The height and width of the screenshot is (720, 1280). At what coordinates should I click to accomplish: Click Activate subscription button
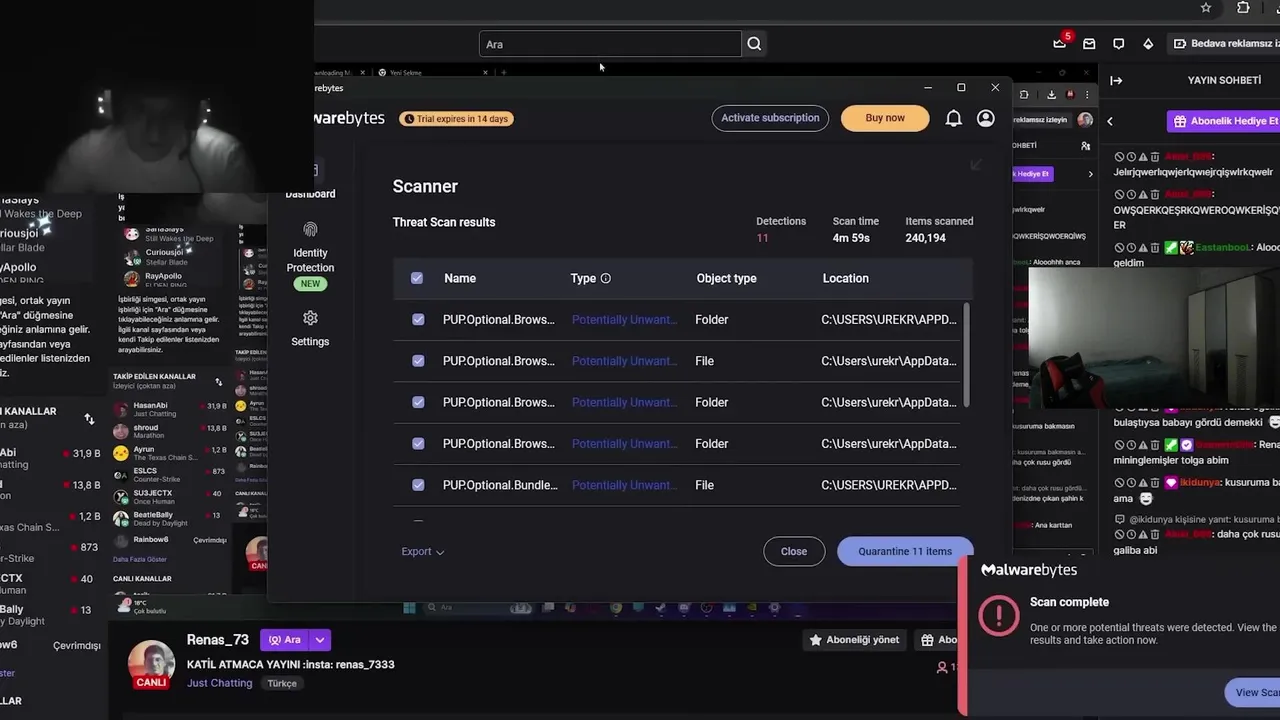coord(770,118)
